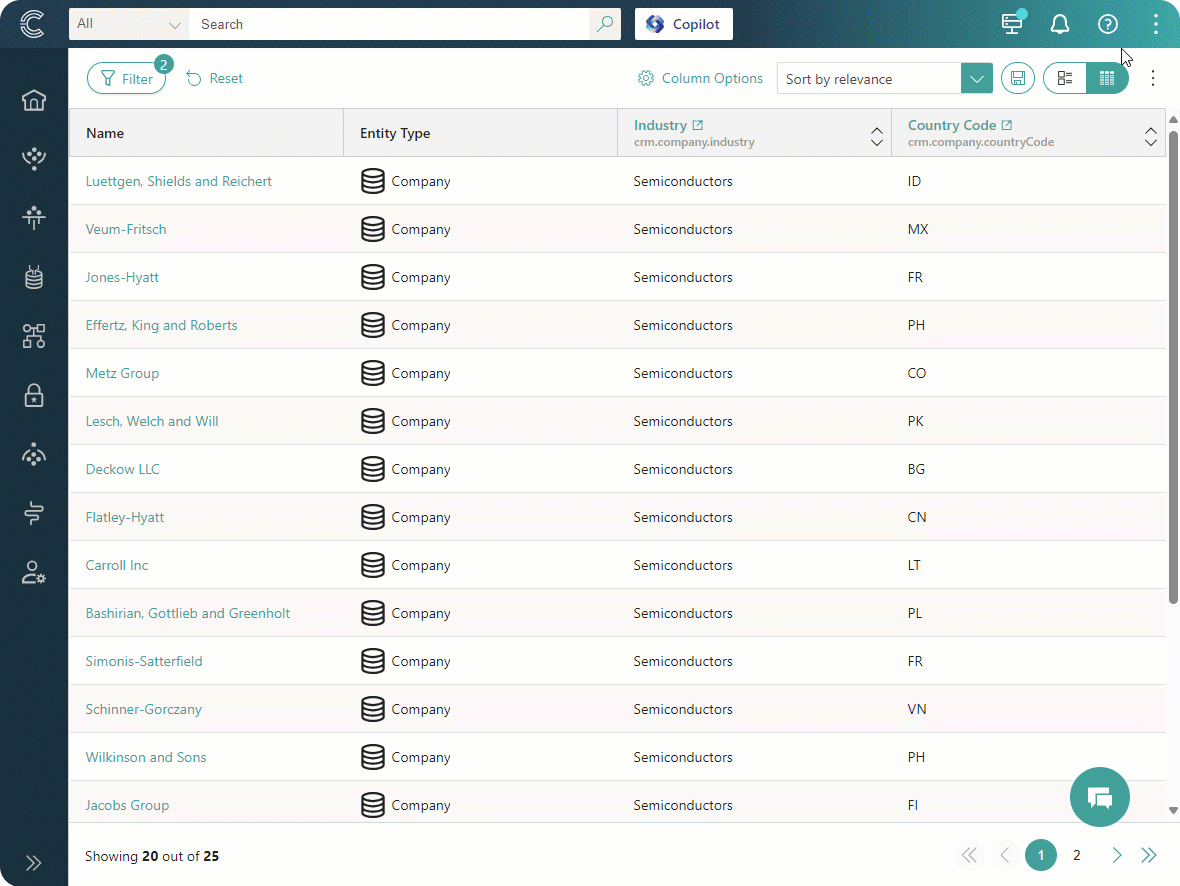Image resolution: width=1180 pixels, height=886 pixels.
Task: Expand the Sort by relevance dropdown
Action: 976,78
